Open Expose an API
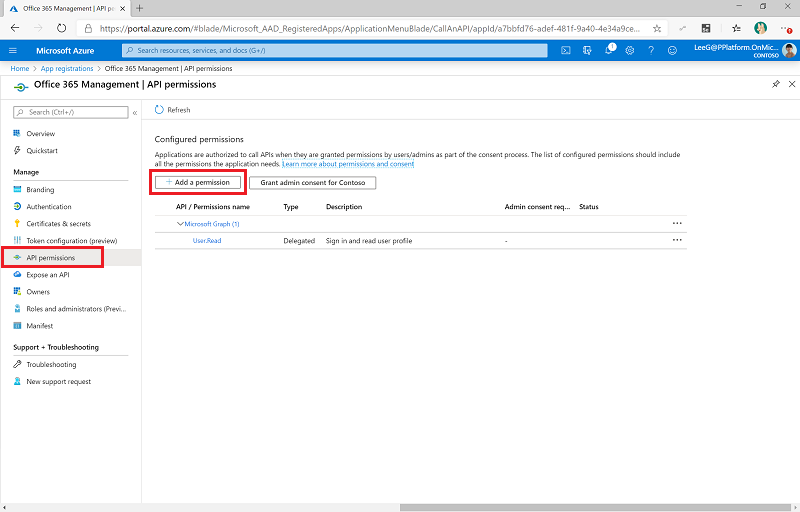Screen dimensions: 800x512 [x=48, y=274]
